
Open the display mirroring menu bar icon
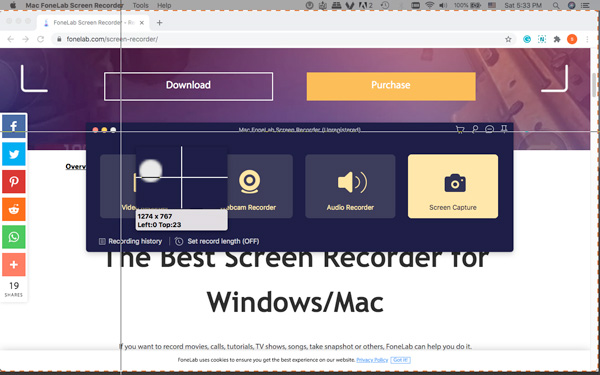point(415,5)
